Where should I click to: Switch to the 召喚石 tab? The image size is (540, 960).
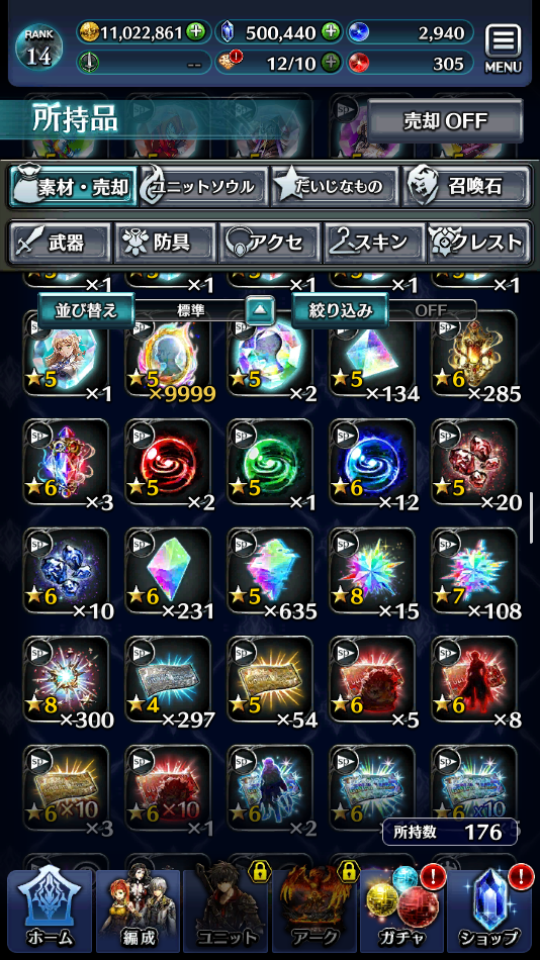pyautogui.click(x=467, y=187)
